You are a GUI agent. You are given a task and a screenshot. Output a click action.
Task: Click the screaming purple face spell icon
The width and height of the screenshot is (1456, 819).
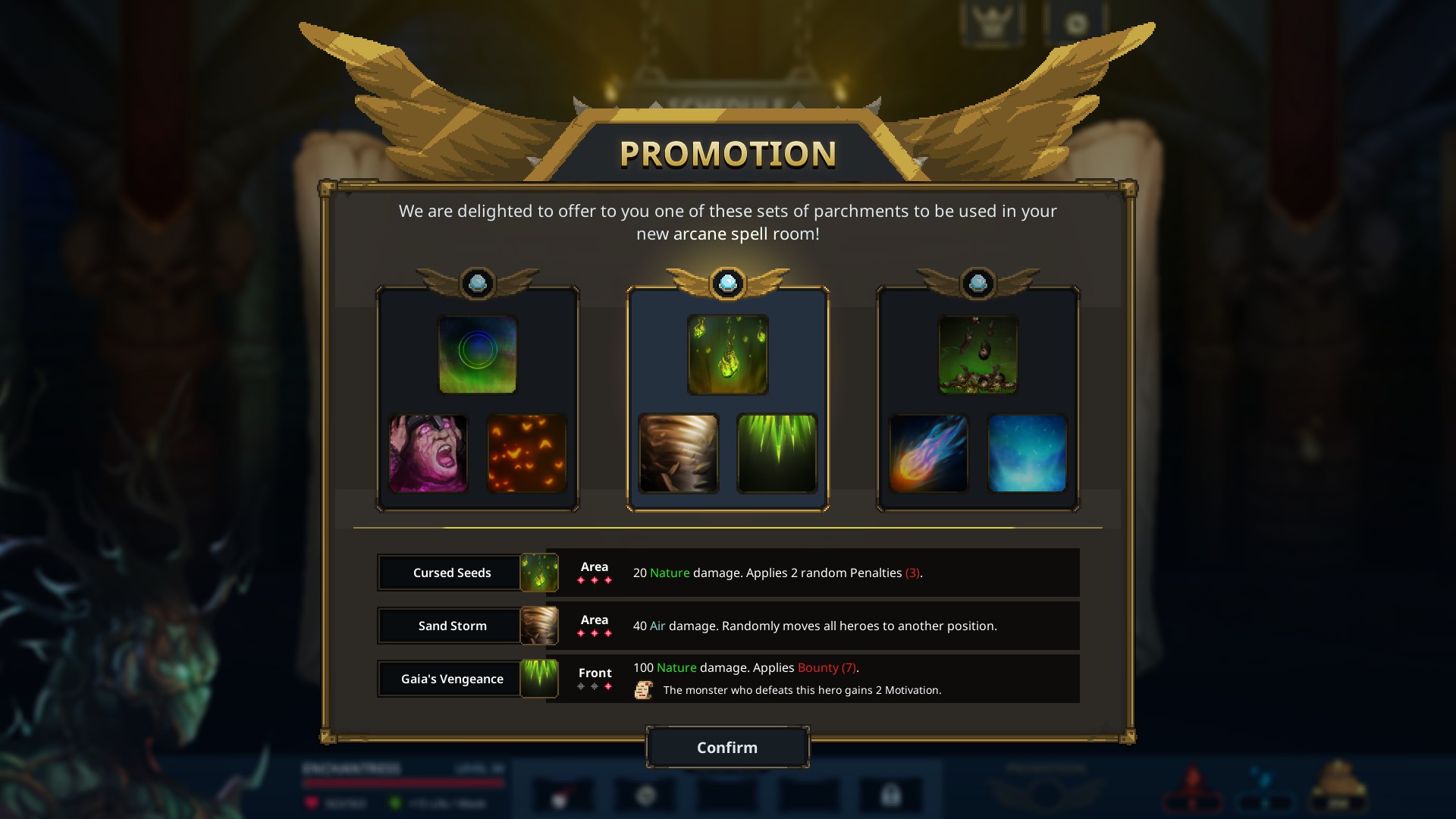coord(428,453)
